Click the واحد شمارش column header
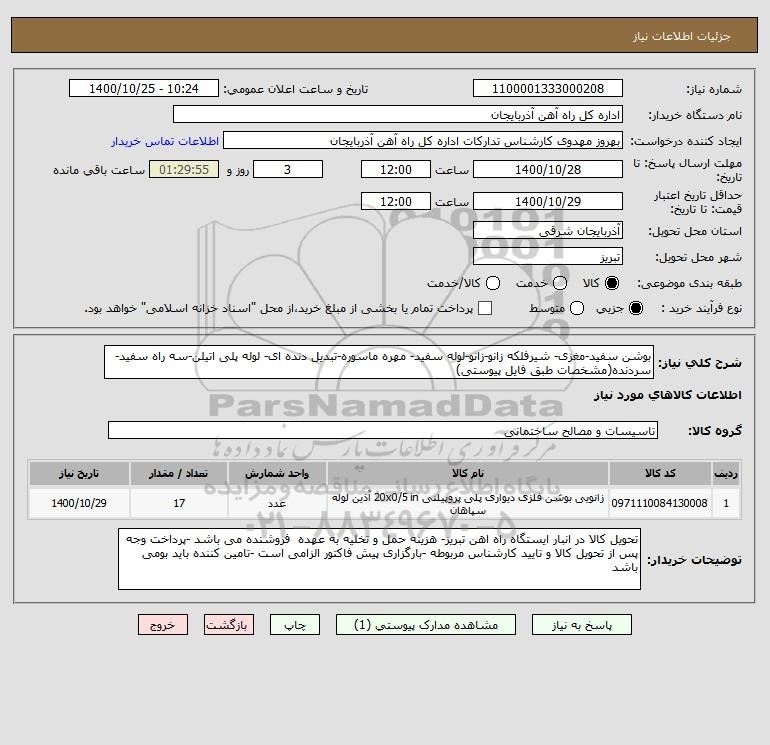770x745 pixels. (277, 473)
